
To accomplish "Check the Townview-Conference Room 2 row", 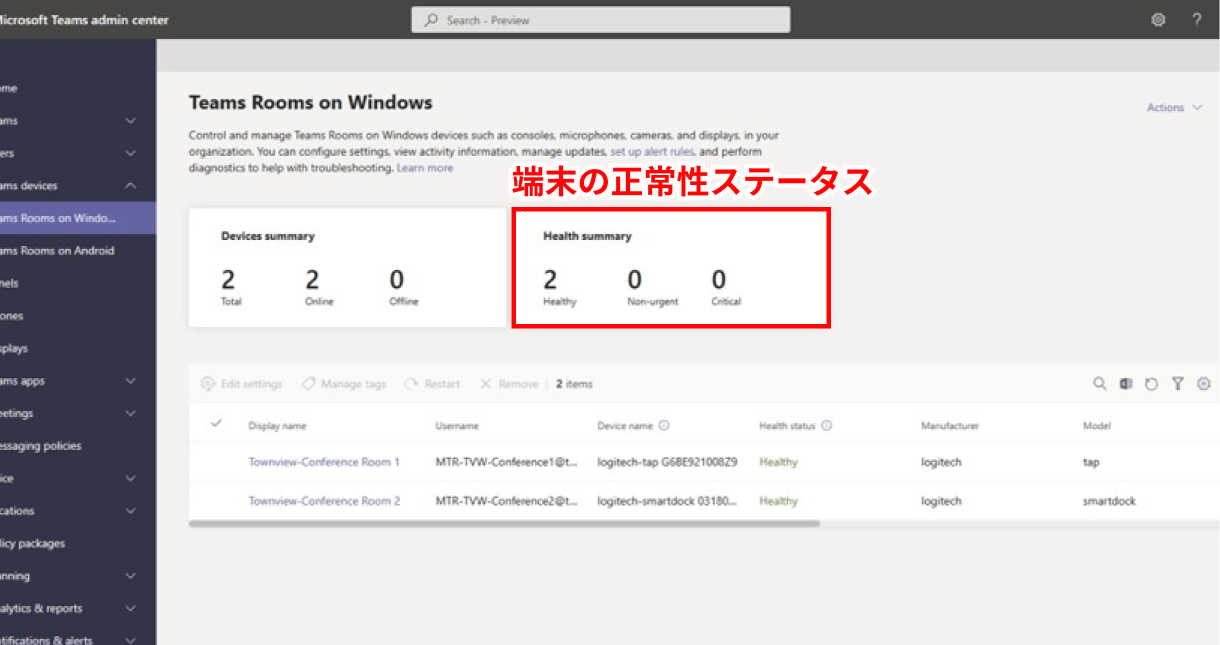I will 215,500.
